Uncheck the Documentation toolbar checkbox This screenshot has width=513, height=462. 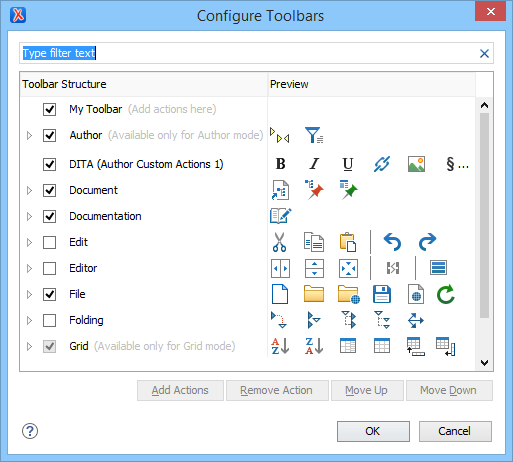coord(49,216)
